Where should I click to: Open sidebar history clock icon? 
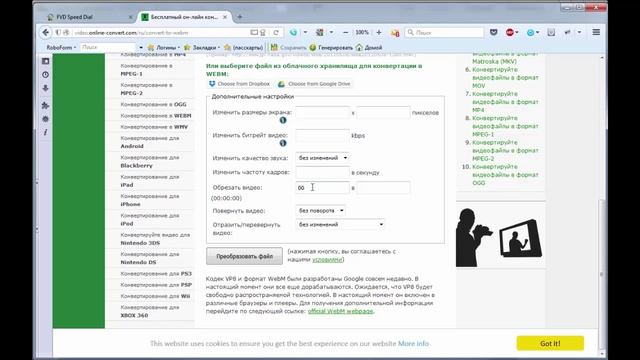pyautogui.click(x=45, y=75)
